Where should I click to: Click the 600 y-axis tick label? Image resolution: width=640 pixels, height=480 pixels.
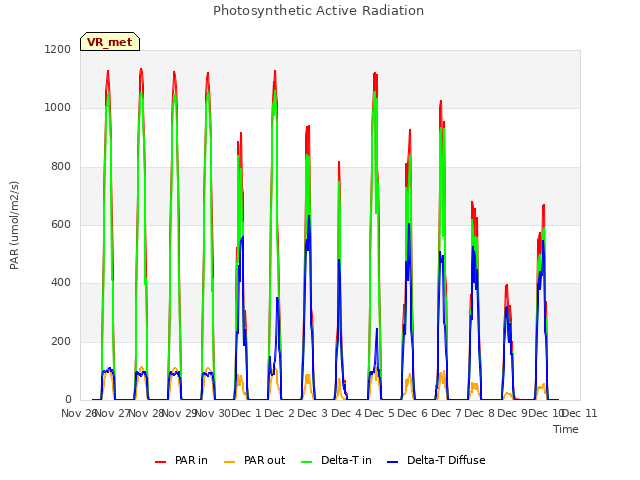(x=61, y=224)
